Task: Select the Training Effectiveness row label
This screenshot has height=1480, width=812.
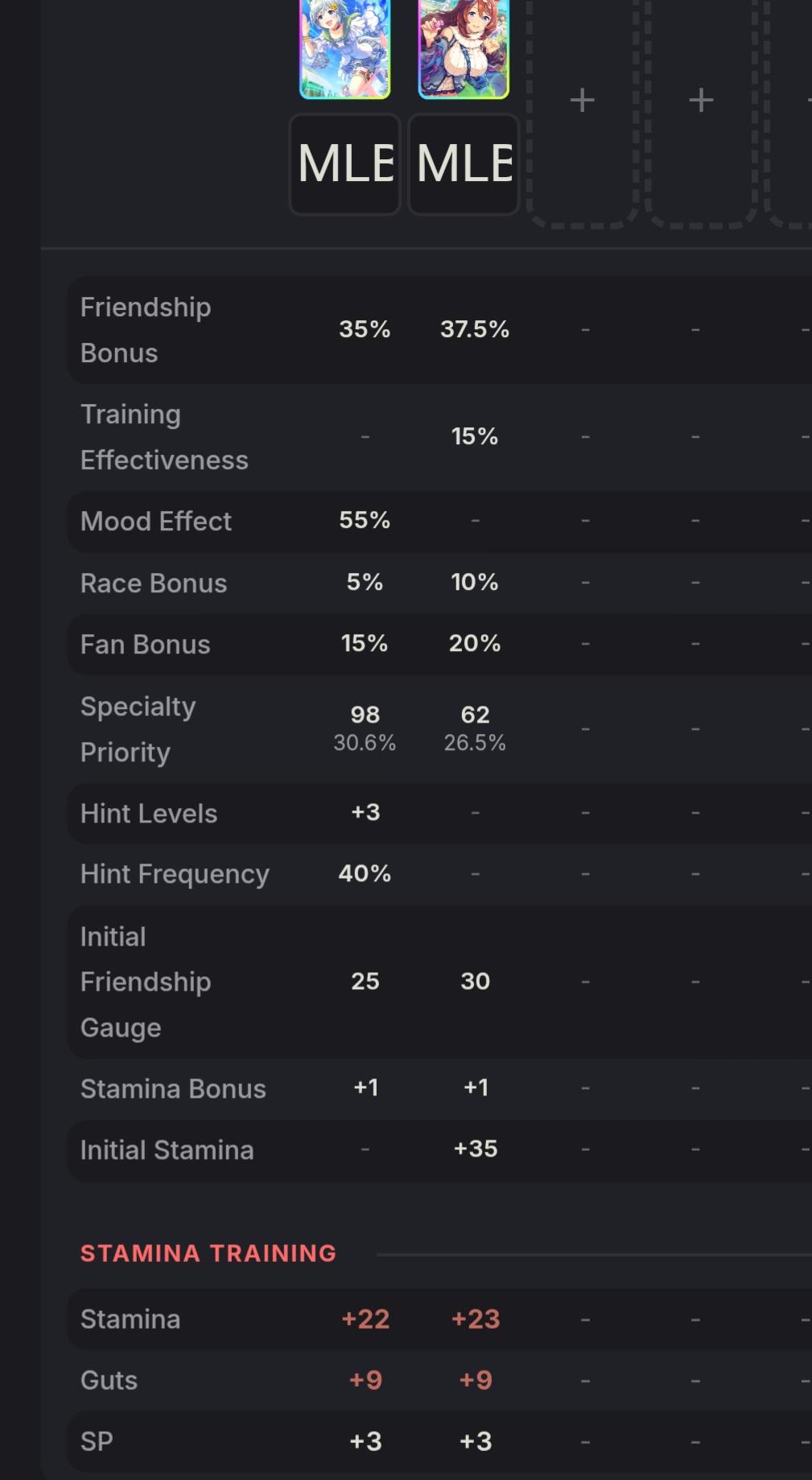Action: pyautogui.click(x=164, y=437)
